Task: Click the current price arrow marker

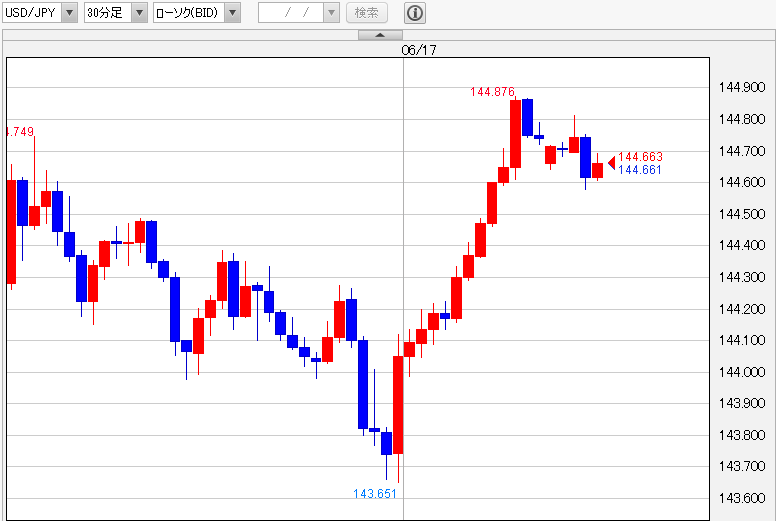Action: pos(612,162)
